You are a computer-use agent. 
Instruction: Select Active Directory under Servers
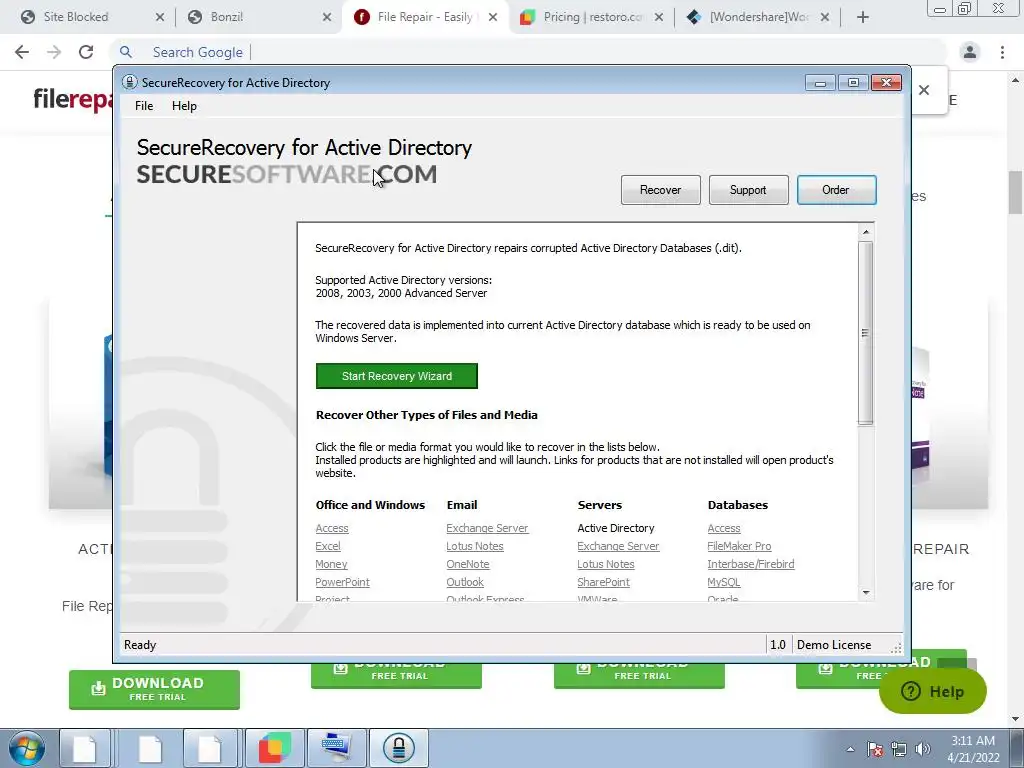[616, 528]
